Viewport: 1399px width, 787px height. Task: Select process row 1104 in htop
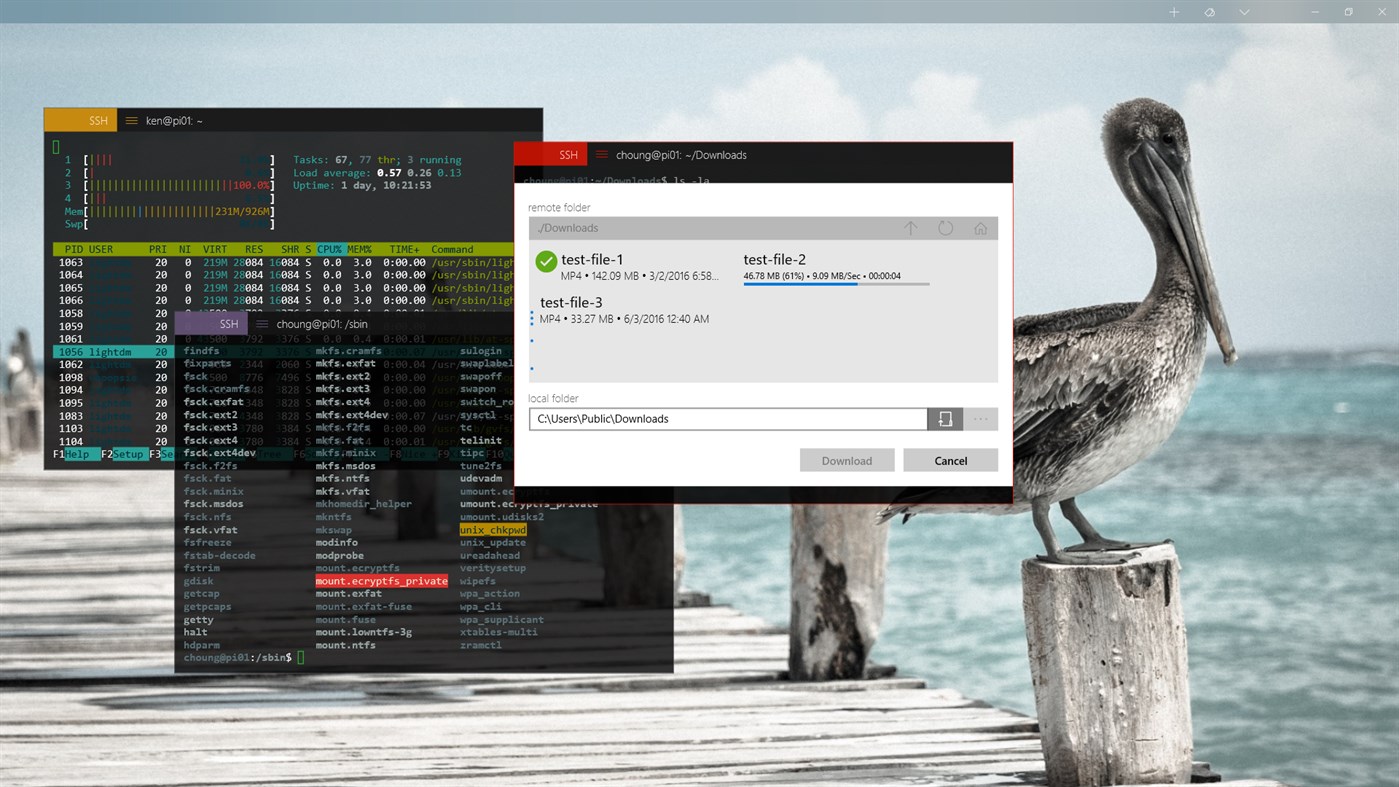click(114, 441)
